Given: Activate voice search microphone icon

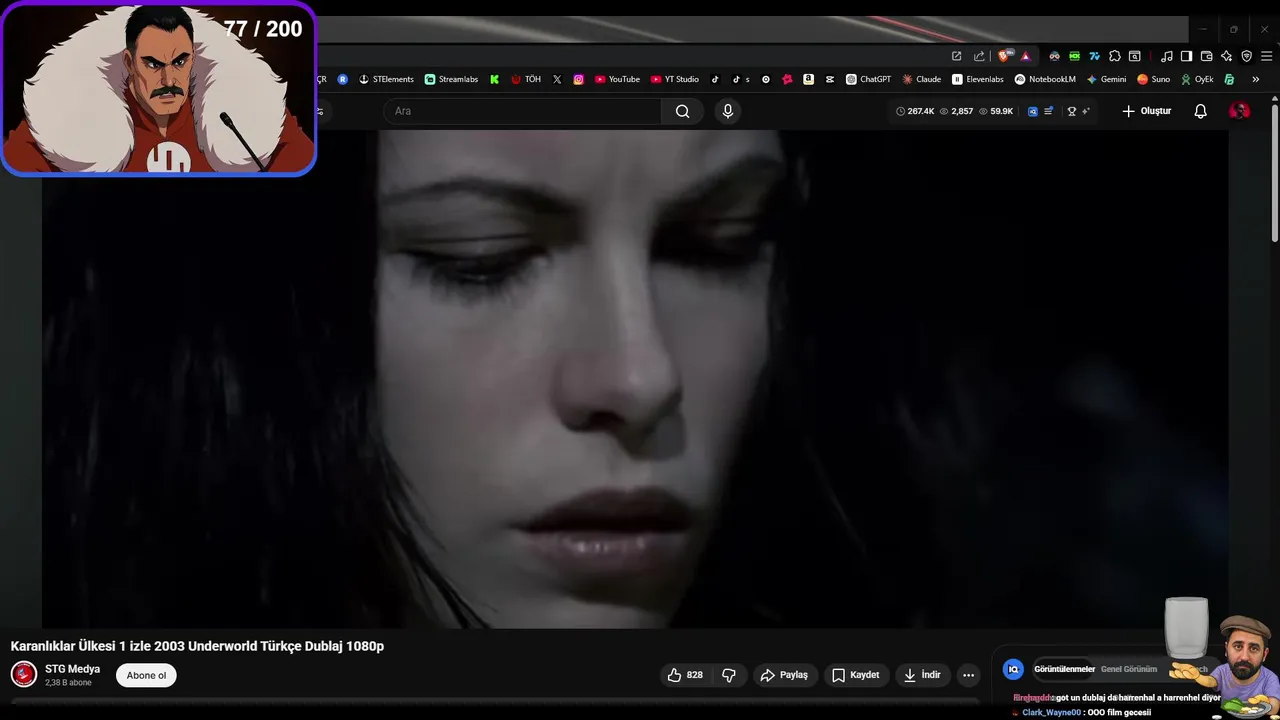Looking at the screenshot, I should pyautogui.click(x=728, y=111).
